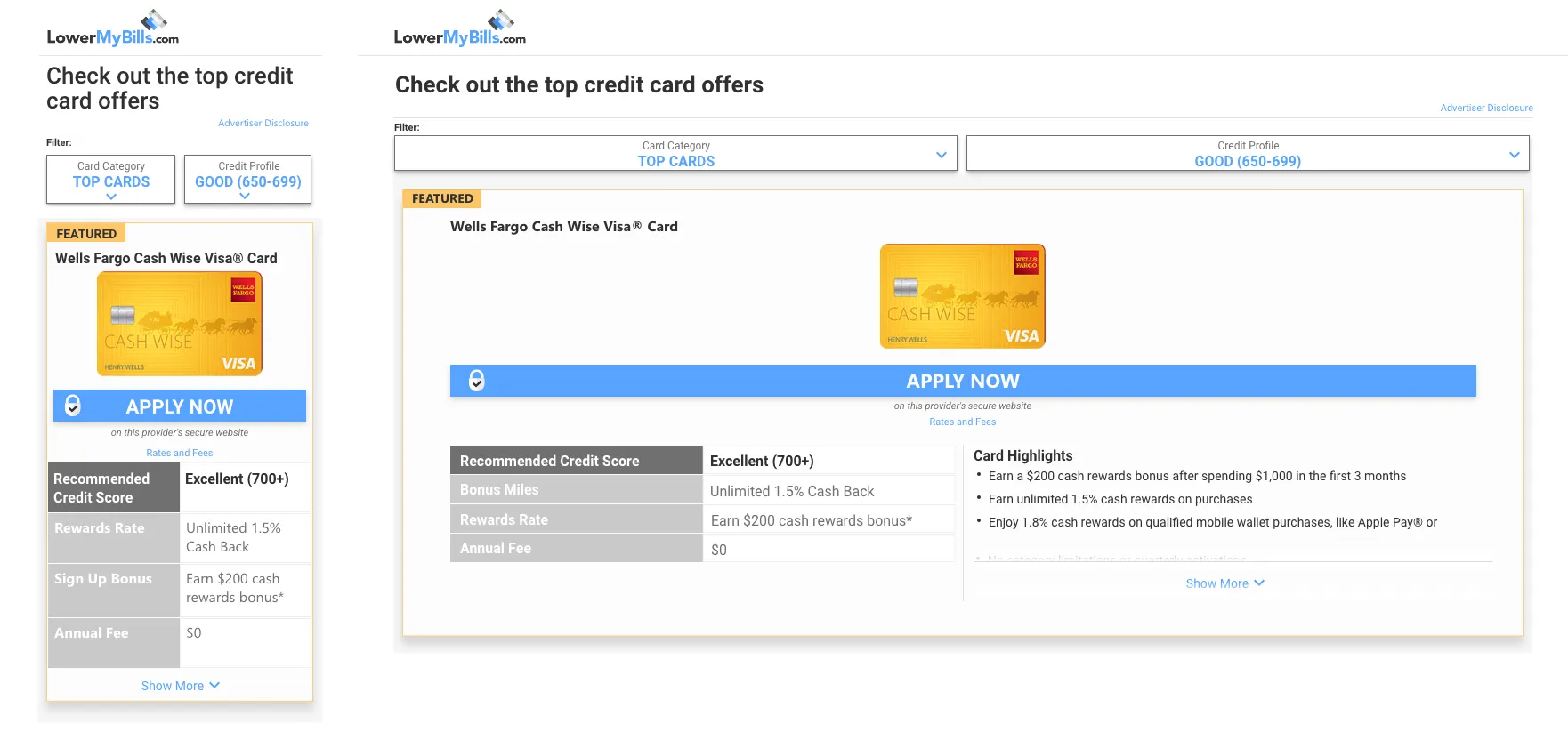Click the Cash Wise card image in desktop view
The height and width of the screenshot is (756, 1568).
click(x=963, y=296)
